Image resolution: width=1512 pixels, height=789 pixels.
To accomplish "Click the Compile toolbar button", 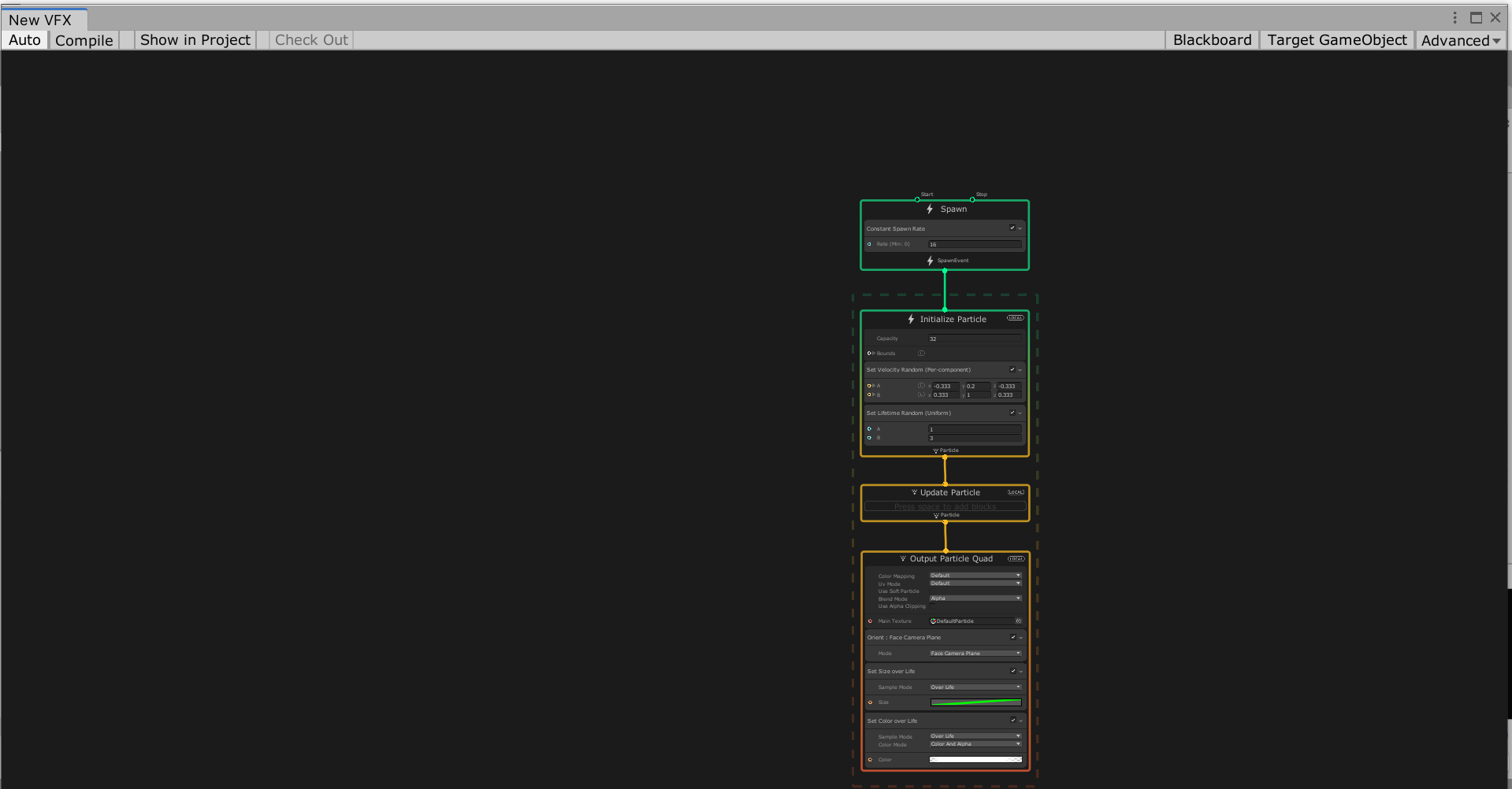I will coord(84,40).
